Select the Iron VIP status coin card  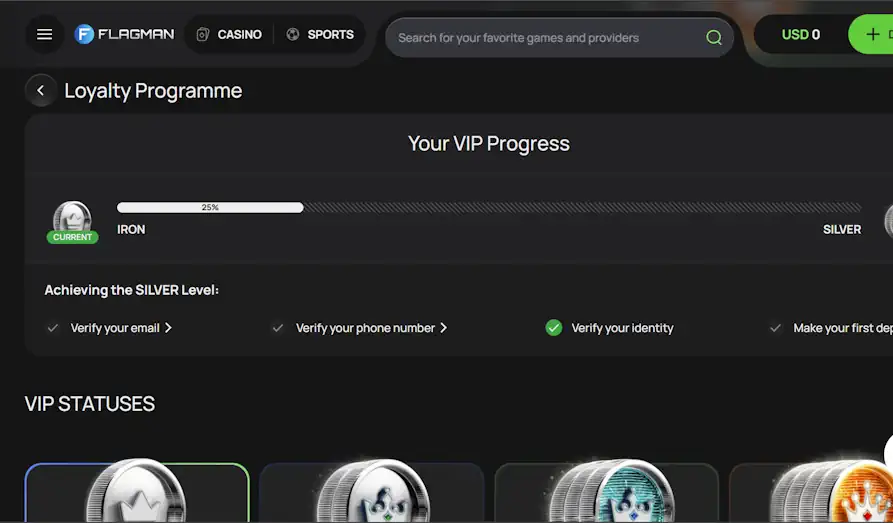(137, 492)
